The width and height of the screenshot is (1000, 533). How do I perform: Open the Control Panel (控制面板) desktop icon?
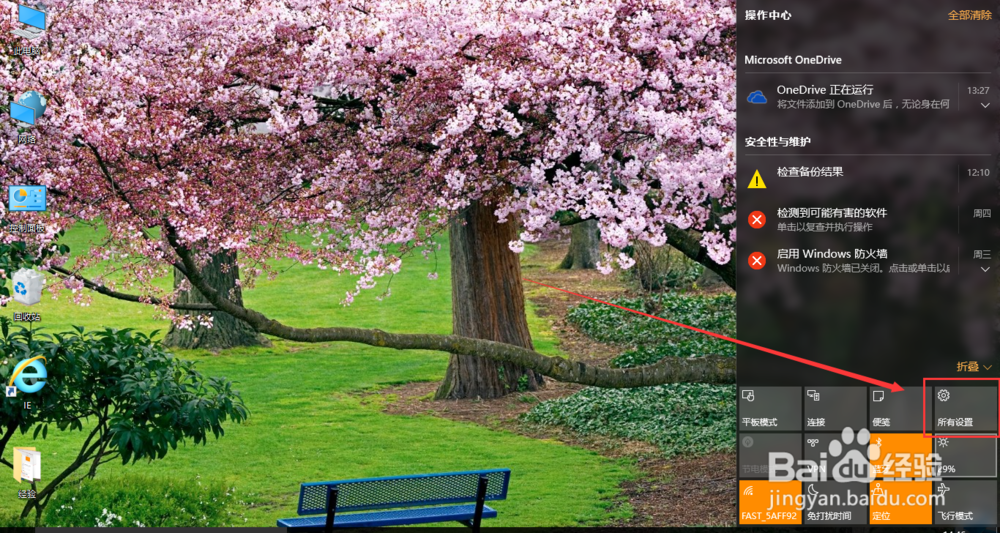click(27, 209)
